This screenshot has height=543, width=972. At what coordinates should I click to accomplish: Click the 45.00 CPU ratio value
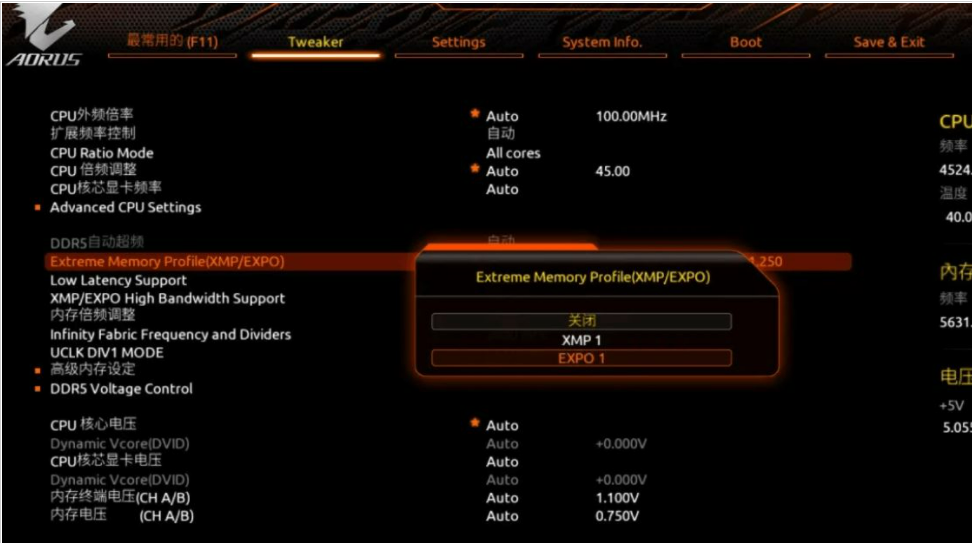click(612, 171)
